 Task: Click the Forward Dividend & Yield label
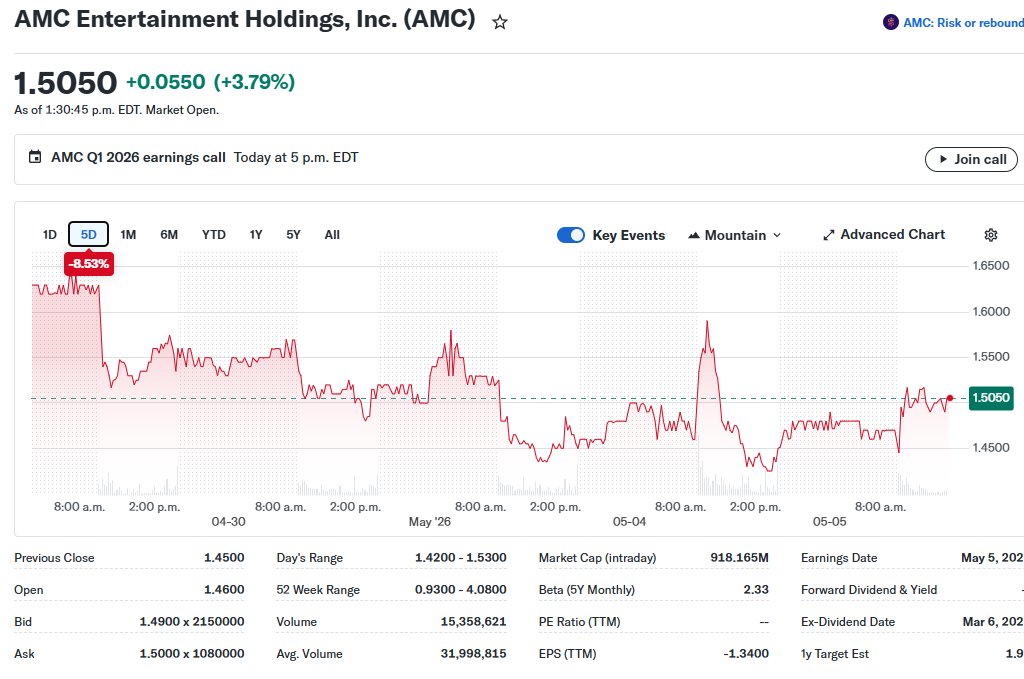coord(869,590)
